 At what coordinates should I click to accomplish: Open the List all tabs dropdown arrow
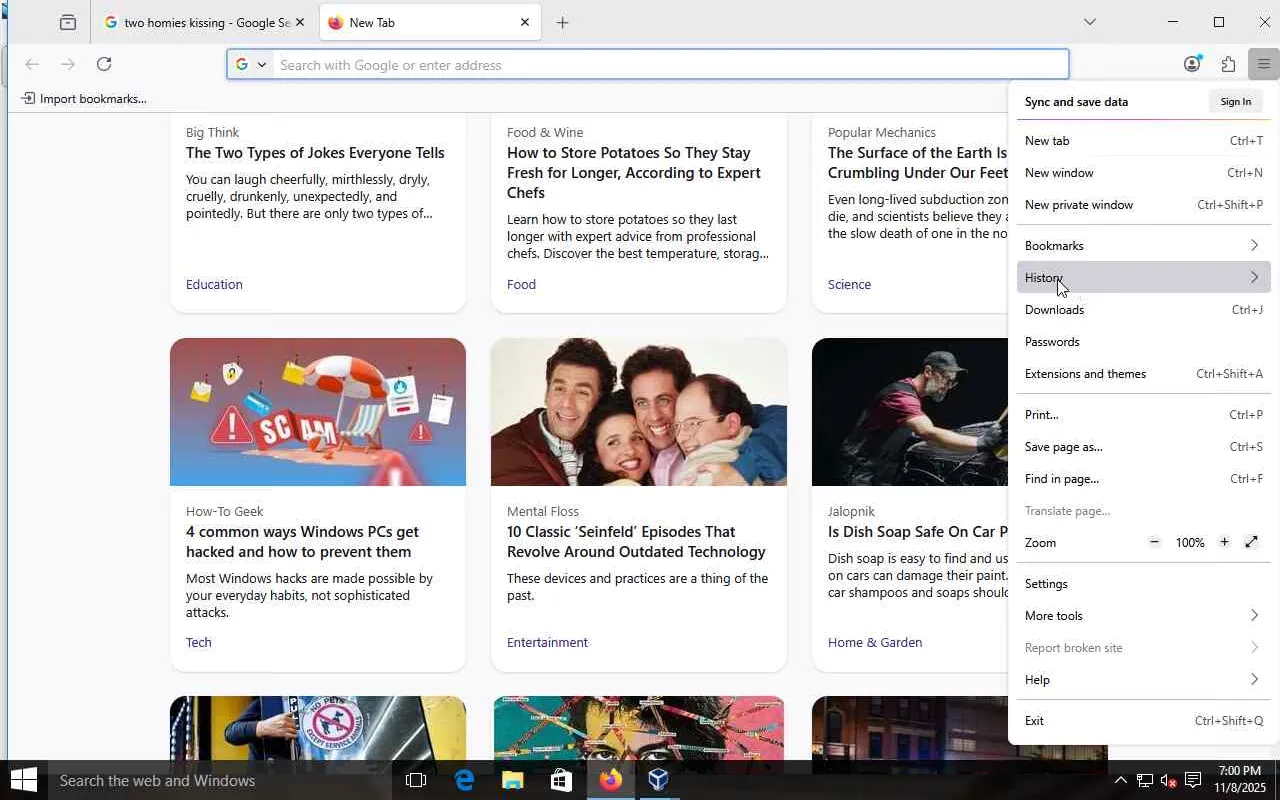pos(1090,22)
